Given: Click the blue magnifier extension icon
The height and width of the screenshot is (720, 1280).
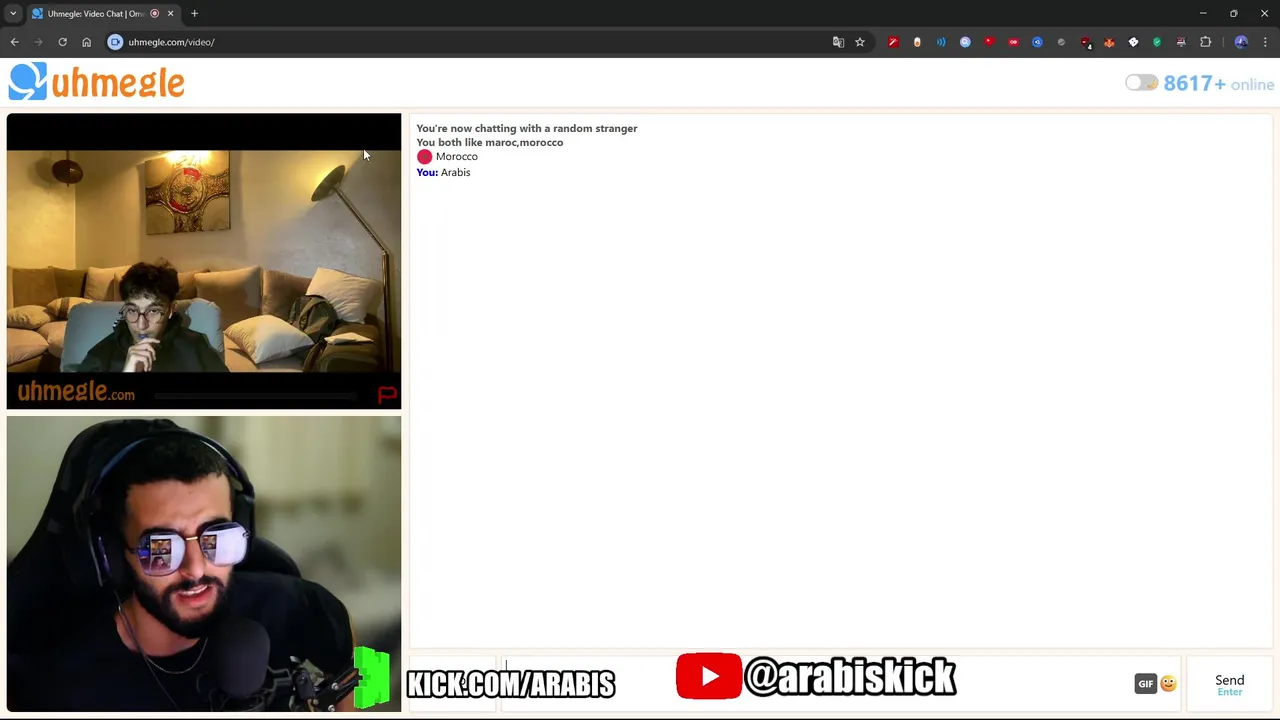Looking at the screenshot, I should 965,42.
